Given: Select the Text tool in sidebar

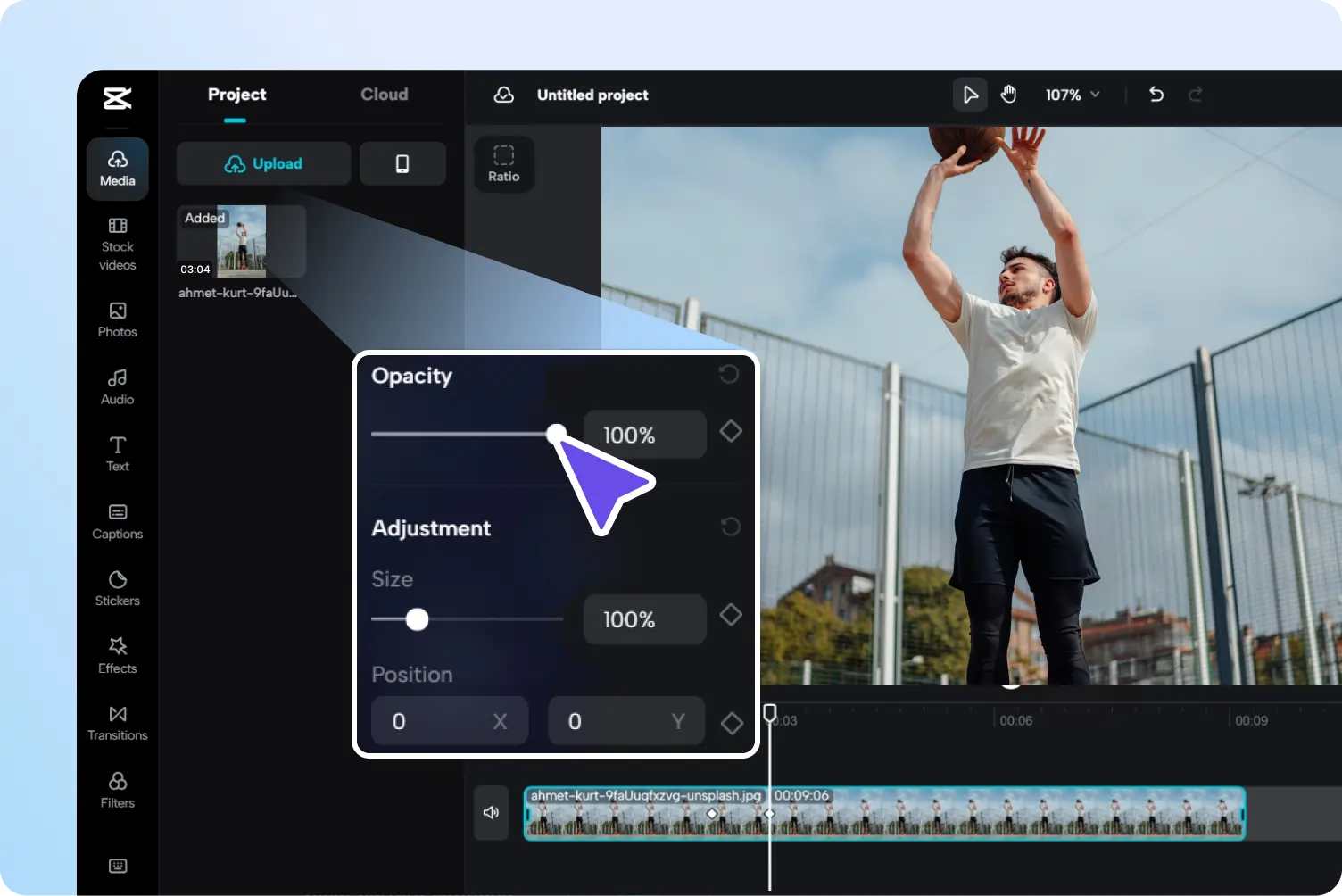Looking at the screenshot, I should tap(117, 453).
